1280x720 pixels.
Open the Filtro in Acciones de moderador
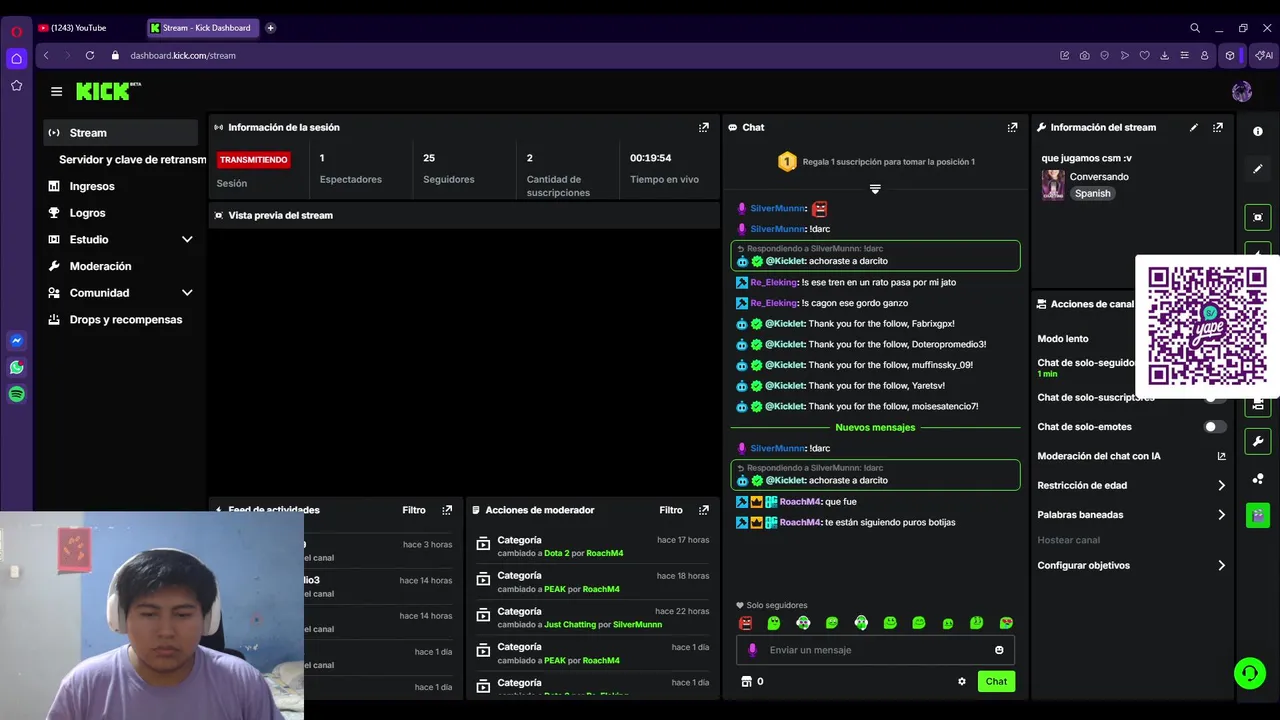click(671, 510)
